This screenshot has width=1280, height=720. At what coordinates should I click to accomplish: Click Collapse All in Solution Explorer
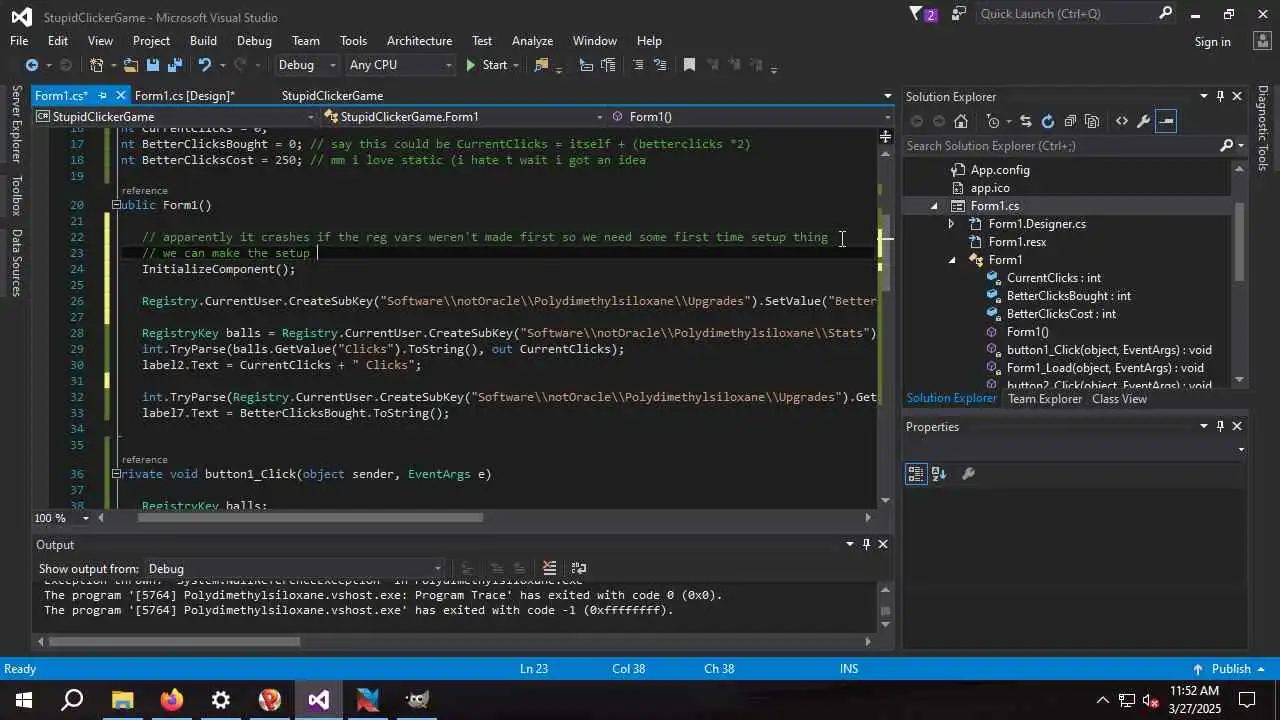(x=1070, y=121)
